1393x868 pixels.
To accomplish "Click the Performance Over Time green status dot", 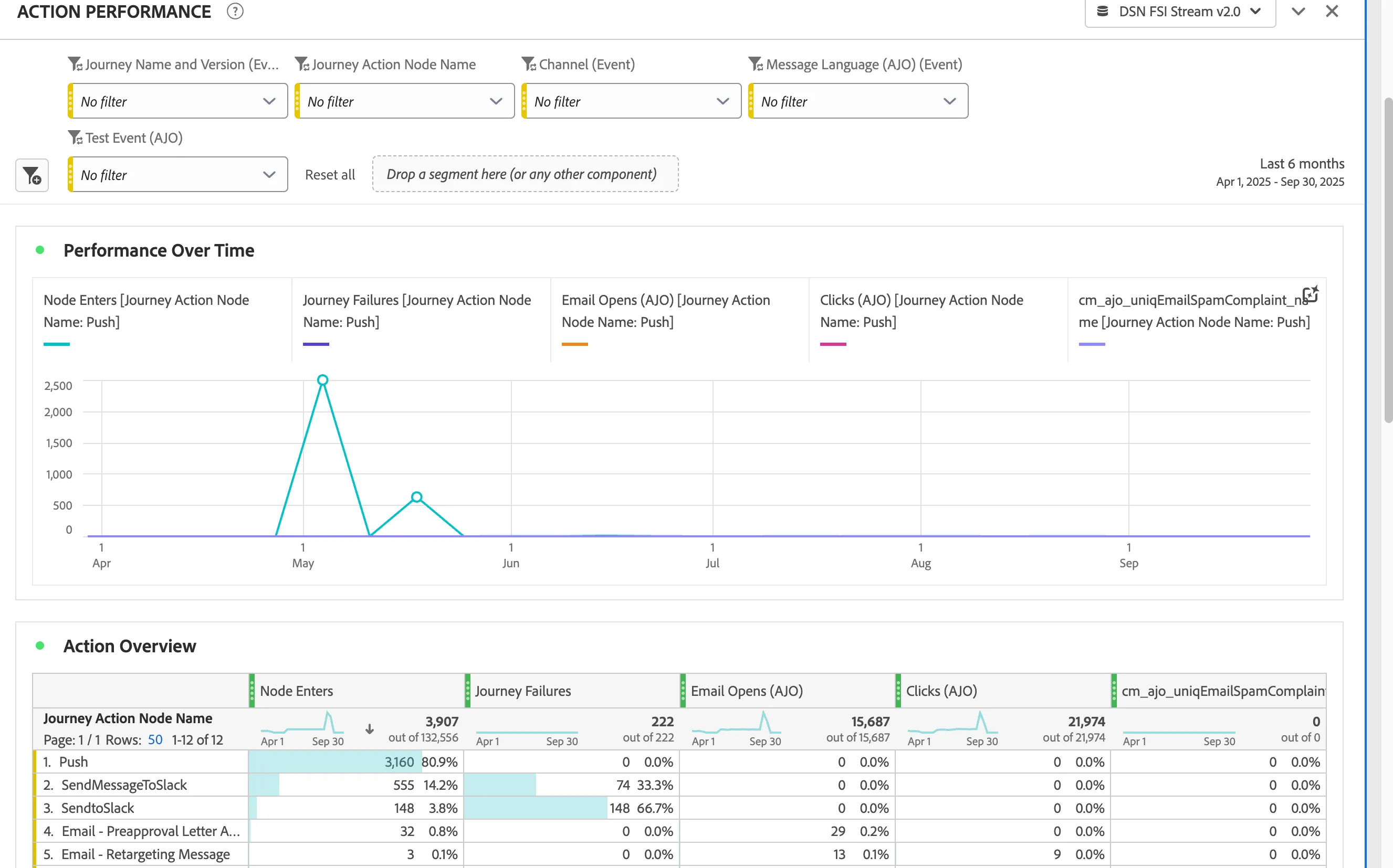I will click(x=39, y=250).
